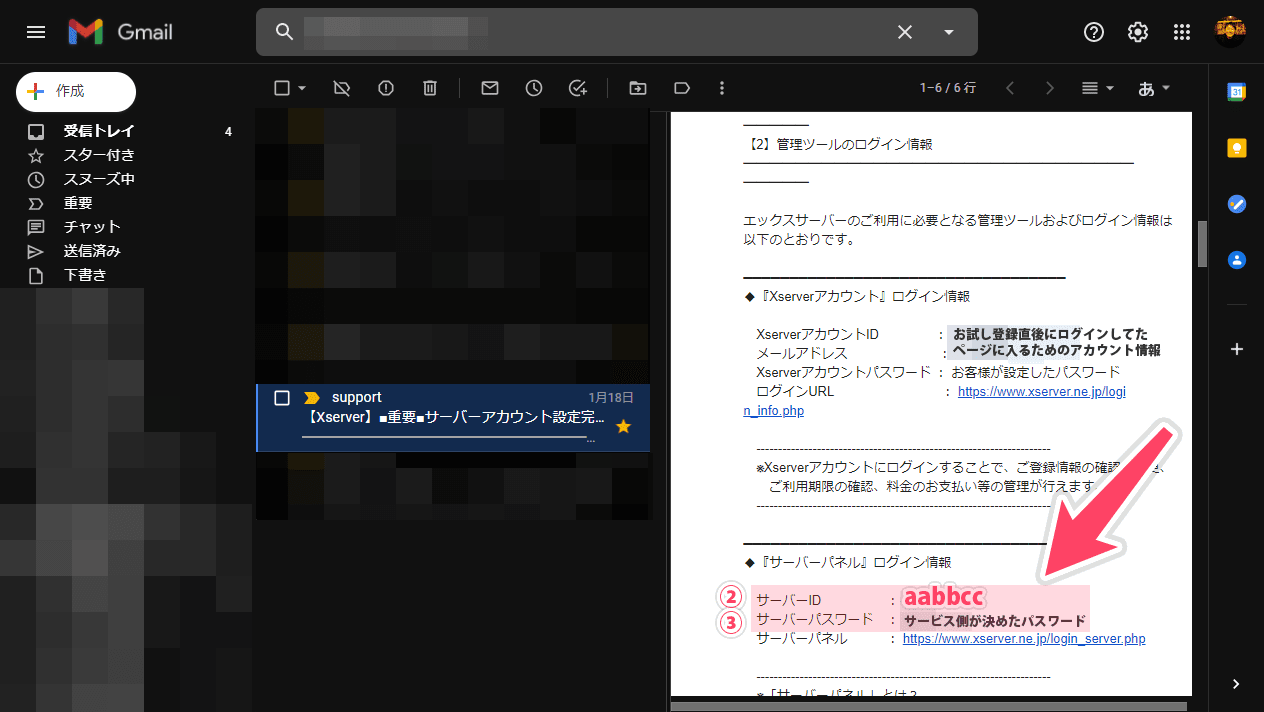1264x712 pixels.
Task: Open the 【Xserver】 support email row
Action: click(x=453, y=418)
